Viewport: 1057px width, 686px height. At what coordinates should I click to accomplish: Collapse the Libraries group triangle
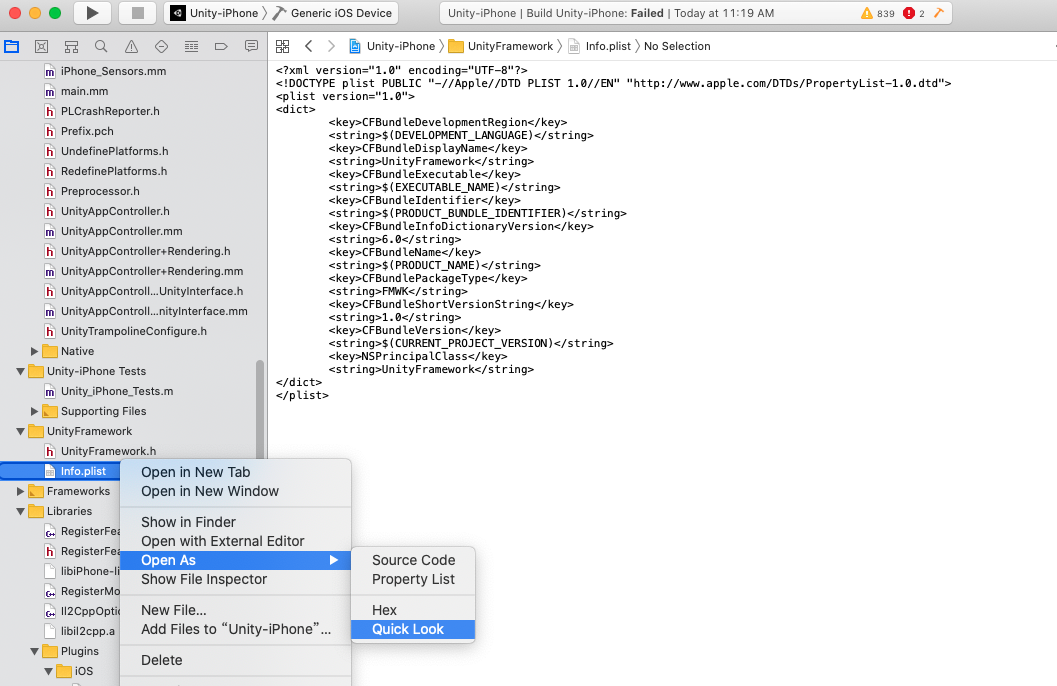(20, 511)
